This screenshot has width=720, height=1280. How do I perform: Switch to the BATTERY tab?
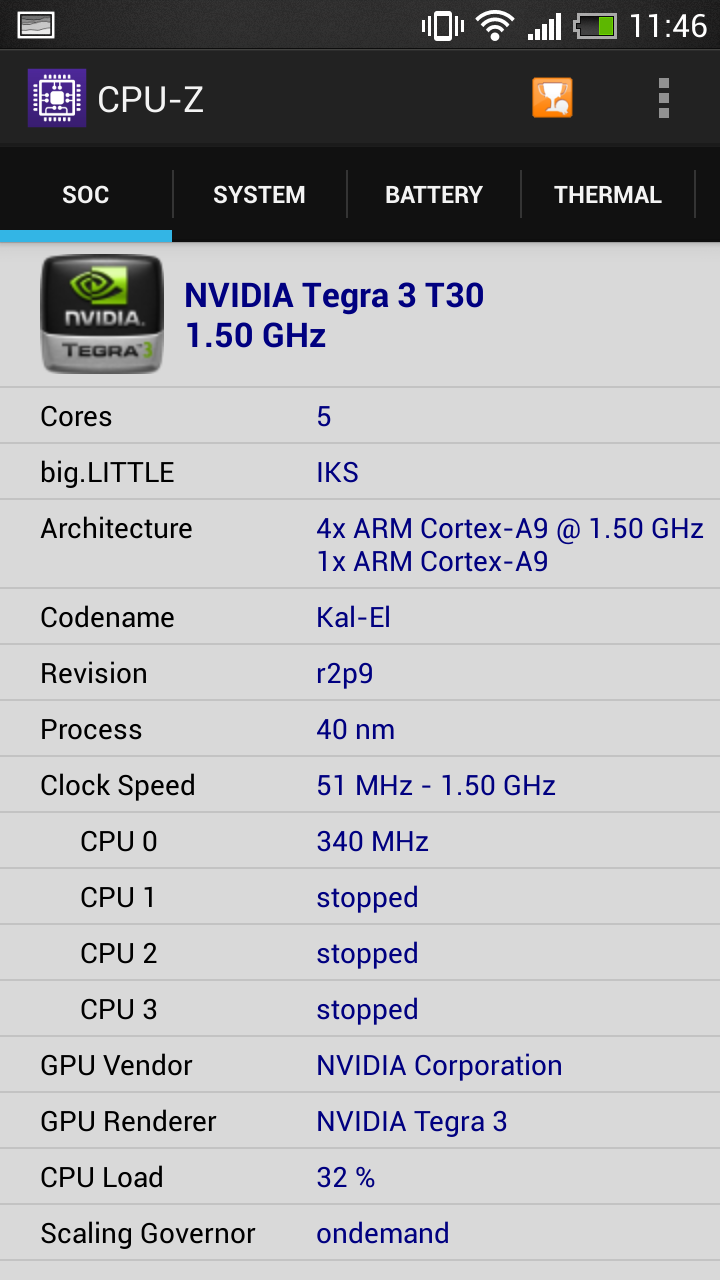[x=434, y=194]
